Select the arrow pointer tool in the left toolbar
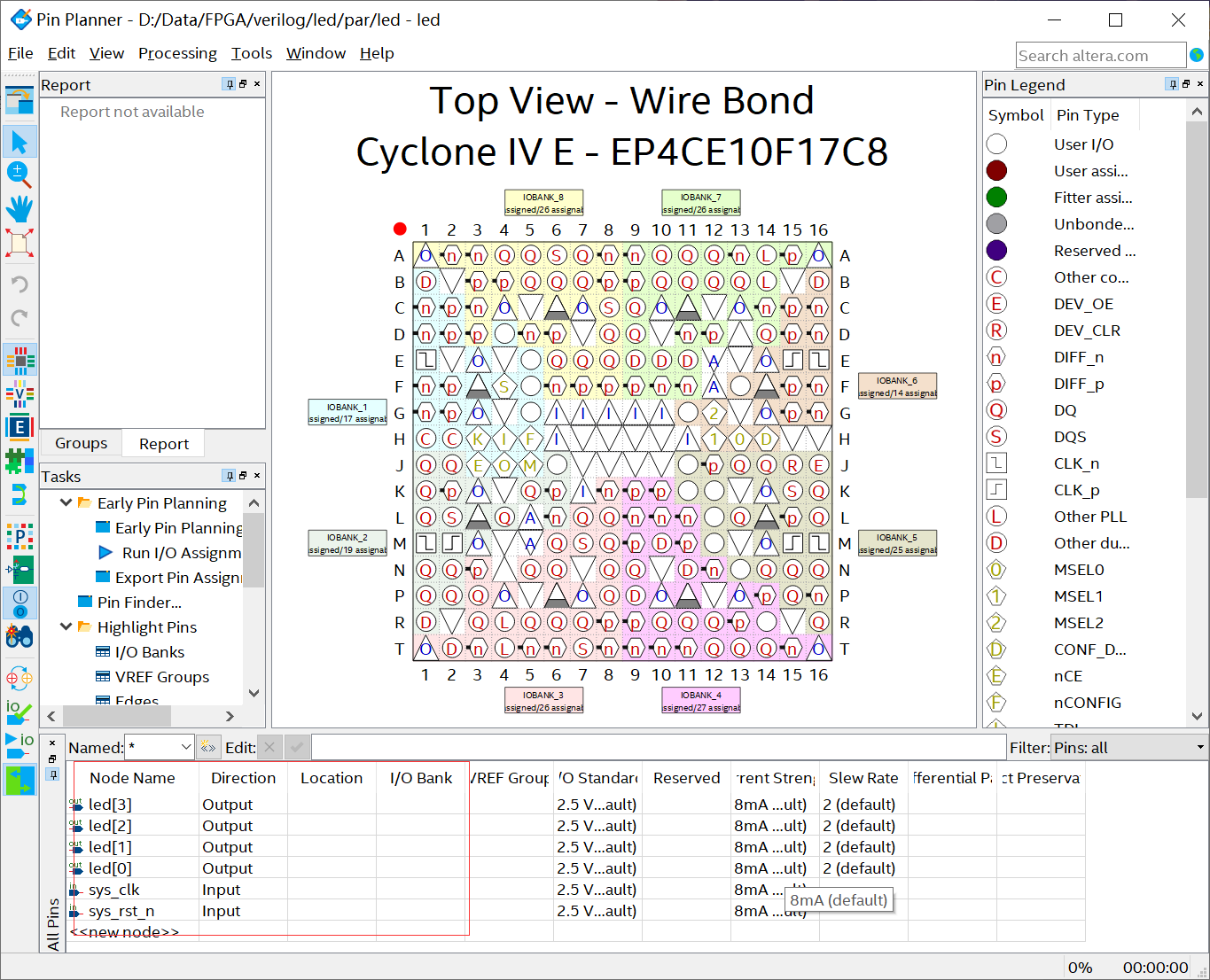Viewport: 1210px width, 980px height. [20, 141]
